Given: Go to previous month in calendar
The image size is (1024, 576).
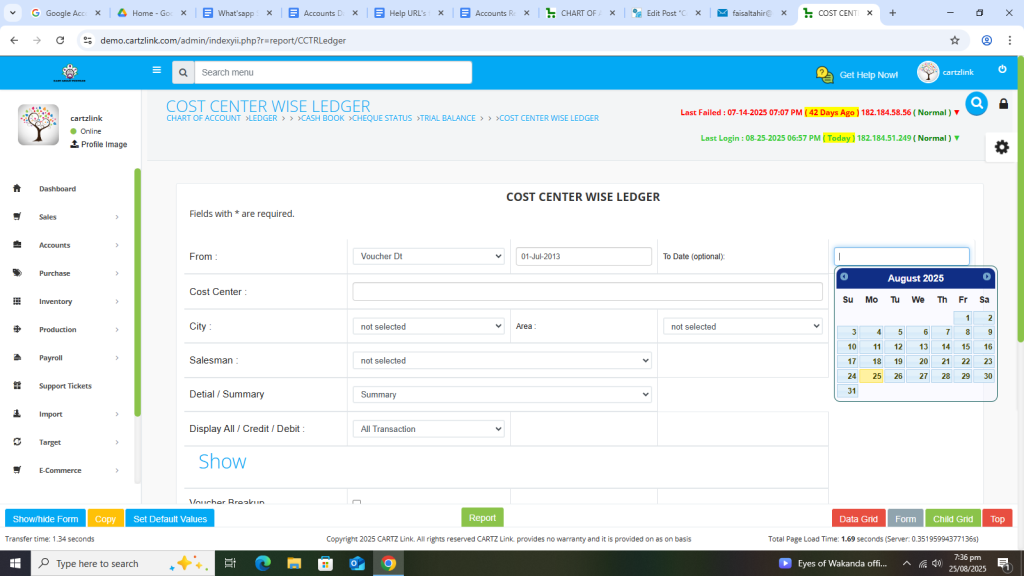Looking at the screenshot, I should click(x=844, y=277).
